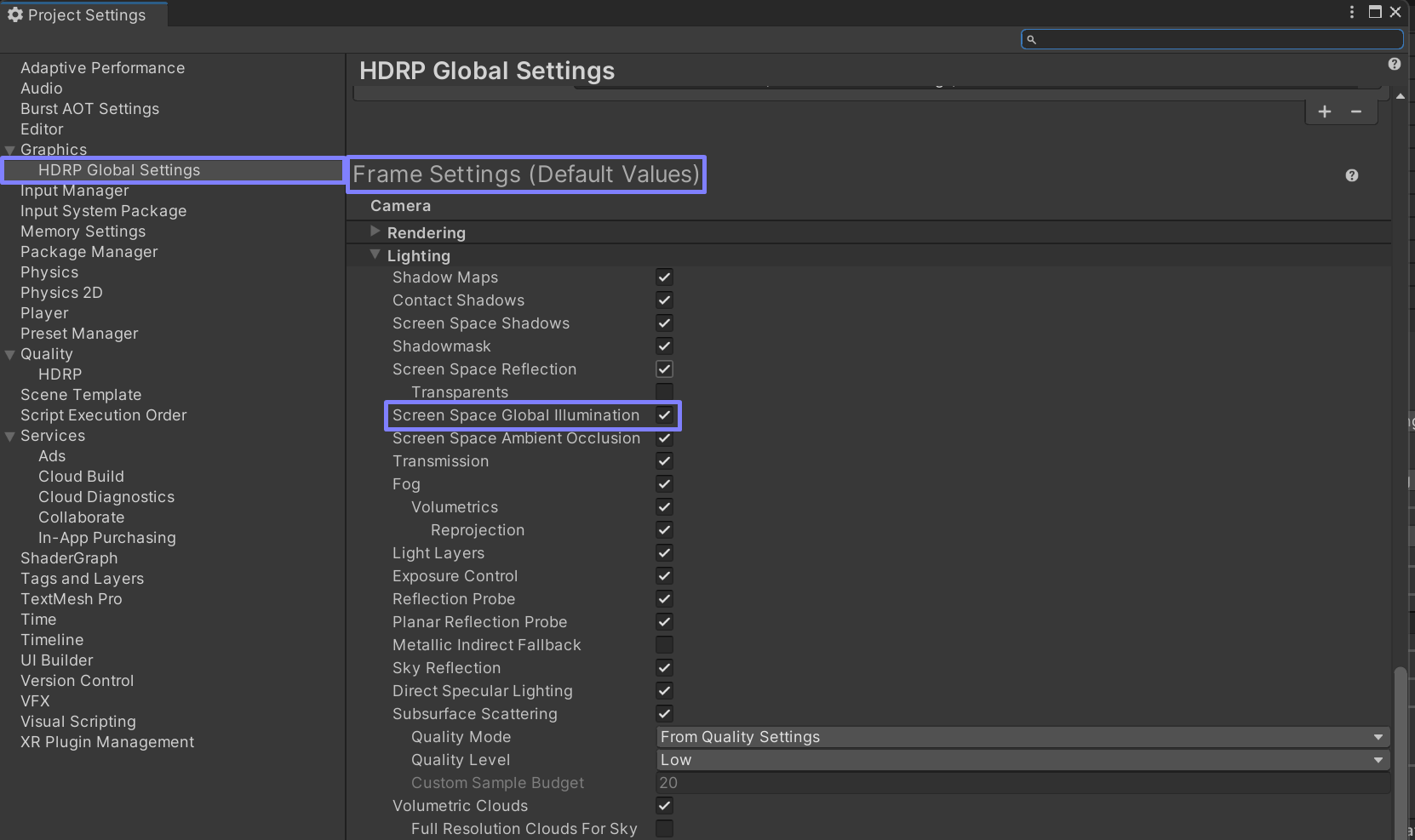Screen dimensions: 1415x840
Task: Toggle Screen Space Ambient Occlusion checkbox
Action: [x=664, y=438]
